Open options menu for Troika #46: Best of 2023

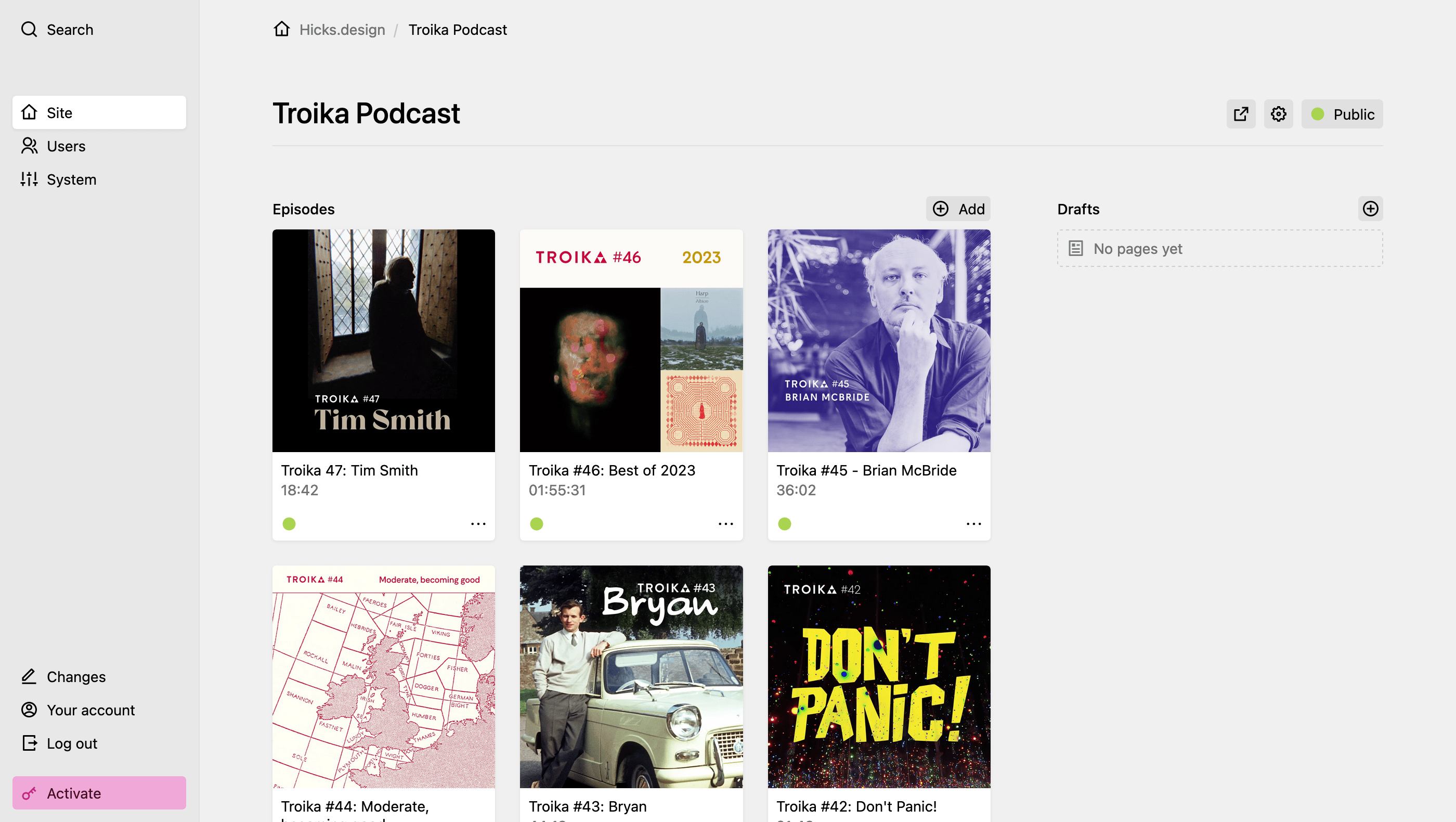tap(726, 524)
